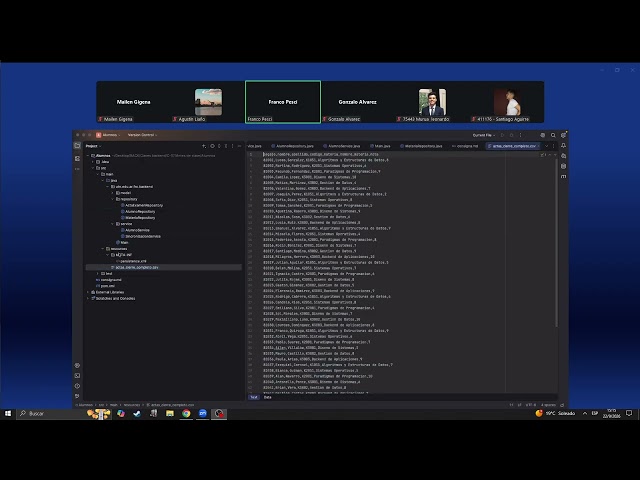Open File Explorer from the taskbar
This screenshot has width=640, height=480.
click(x=170, y=413)
